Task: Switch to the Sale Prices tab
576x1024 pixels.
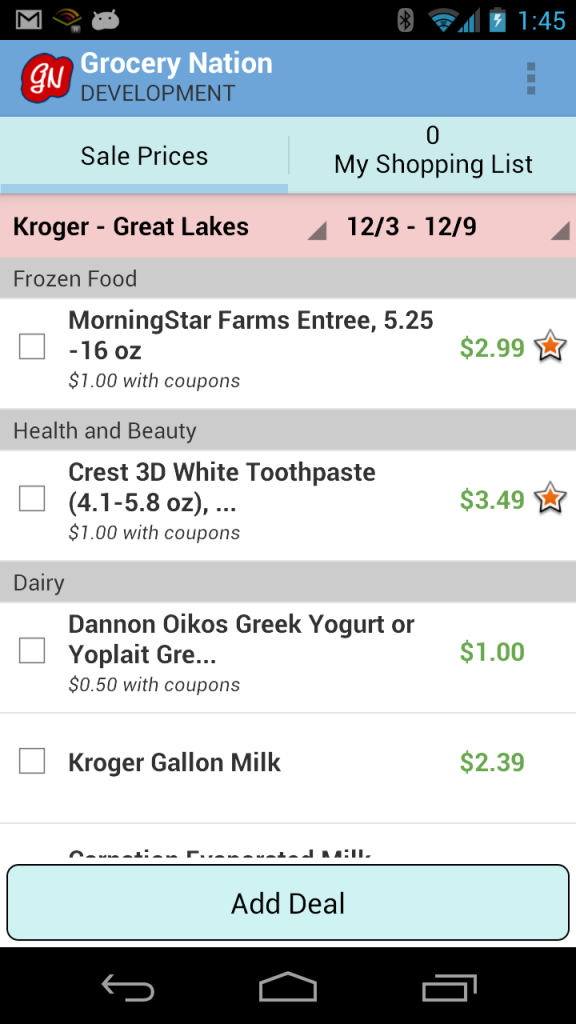Action: pyautogui.click(x=144, y=156)
